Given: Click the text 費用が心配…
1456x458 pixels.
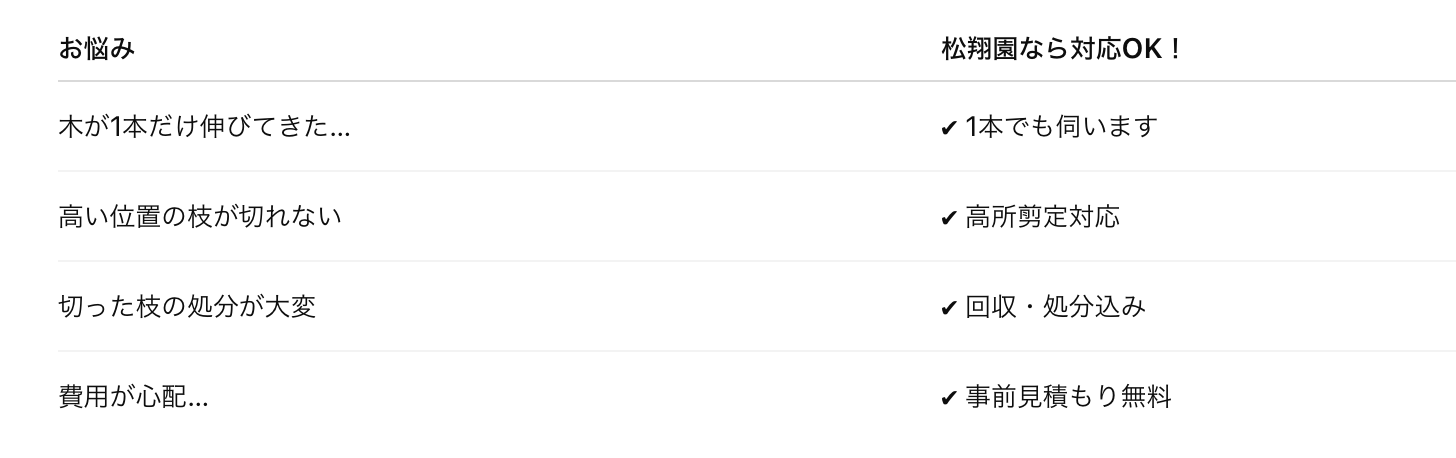Looking at the screenshot, I should (133, 397).
